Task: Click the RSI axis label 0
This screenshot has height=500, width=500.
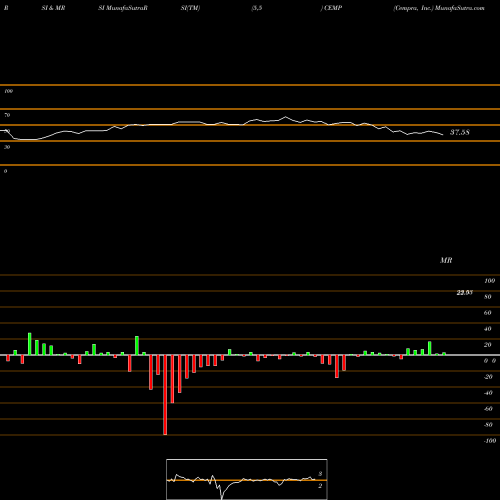Action: (x=5, y=171)
